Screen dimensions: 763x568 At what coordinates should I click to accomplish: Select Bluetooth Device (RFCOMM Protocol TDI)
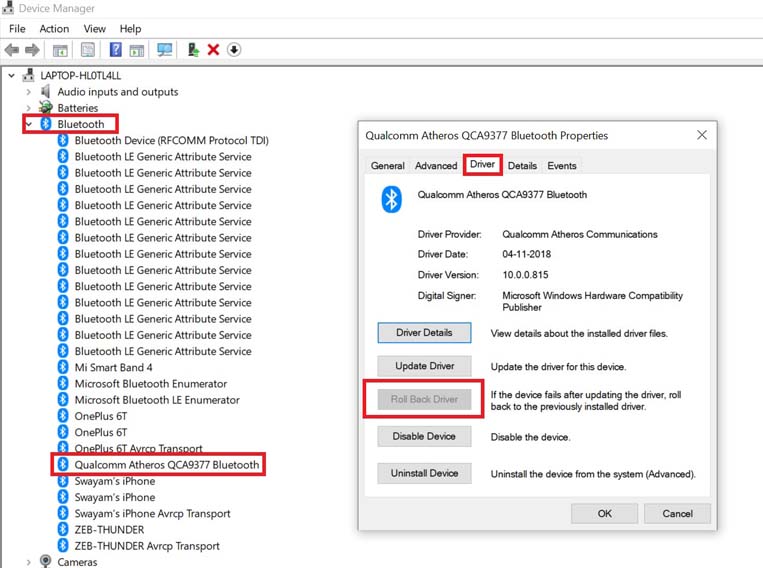pyautogui.click(x=171, y=140)
